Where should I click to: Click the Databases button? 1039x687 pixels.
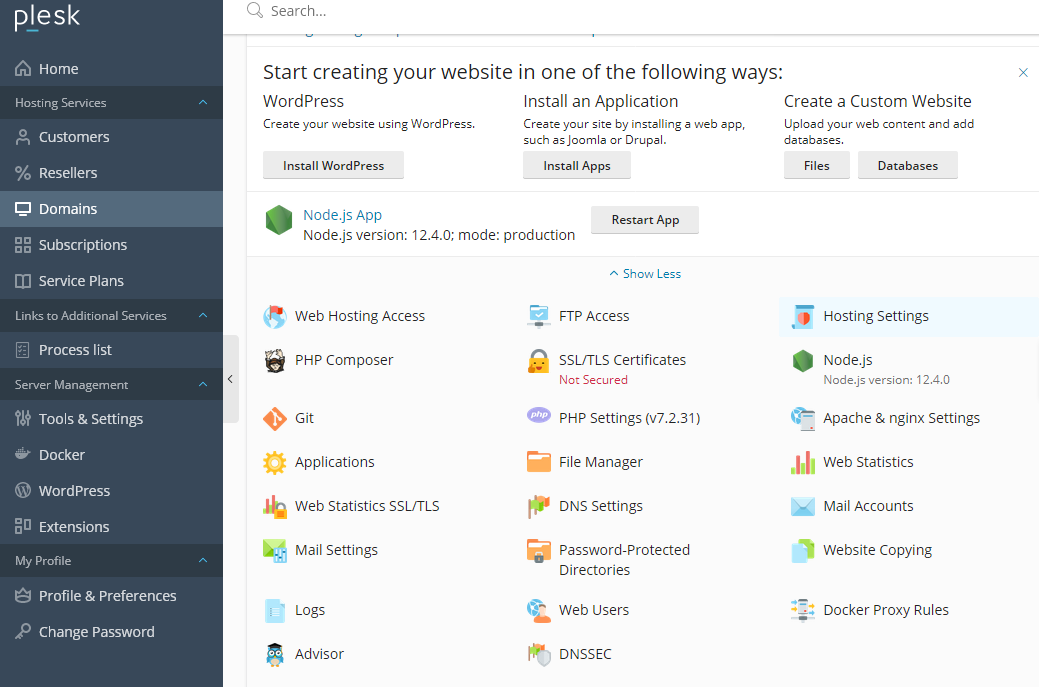coord(908,166)
